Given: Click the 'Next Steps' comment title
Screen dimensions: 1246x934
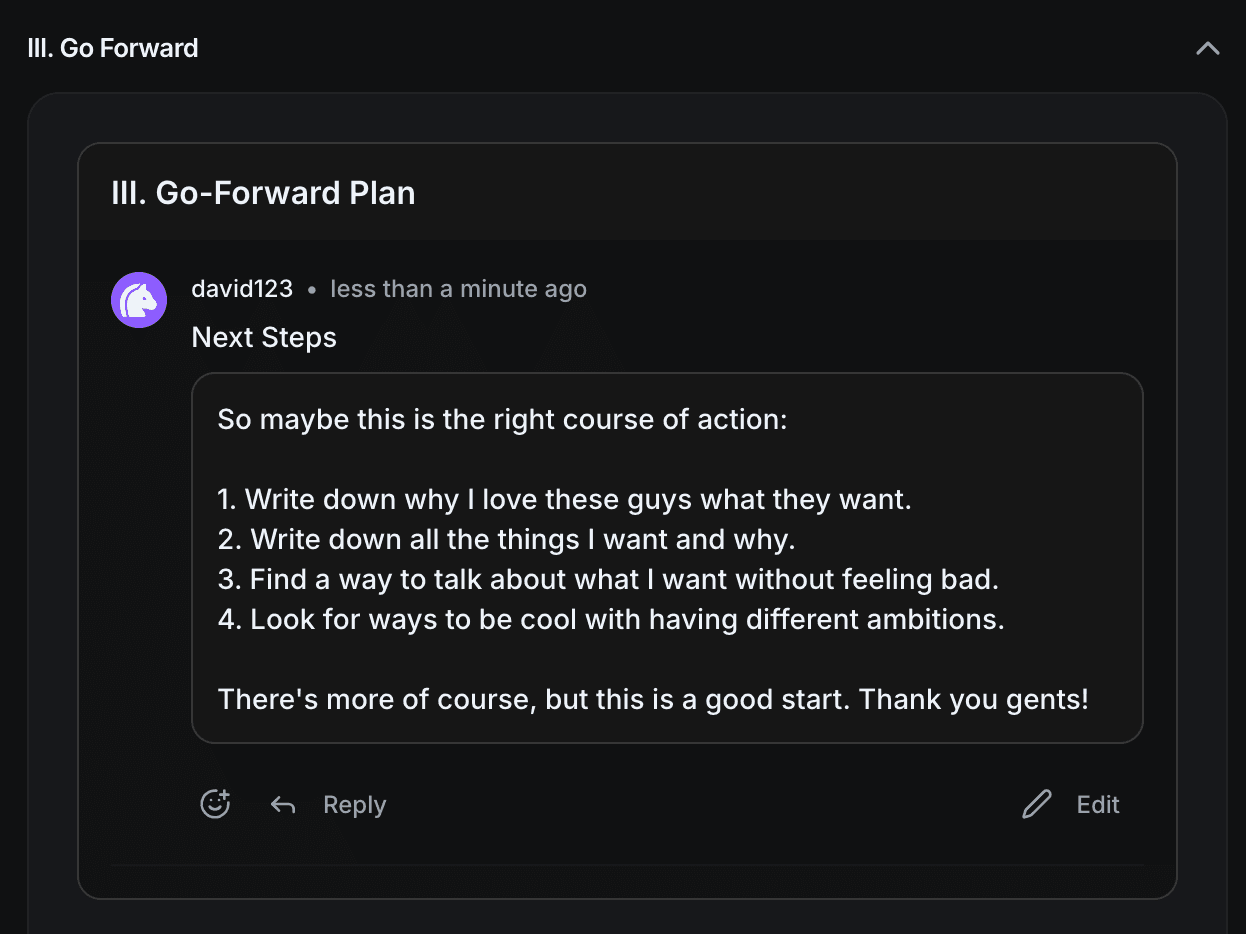Looking at the screenshot, I should (x=263, y=337).
